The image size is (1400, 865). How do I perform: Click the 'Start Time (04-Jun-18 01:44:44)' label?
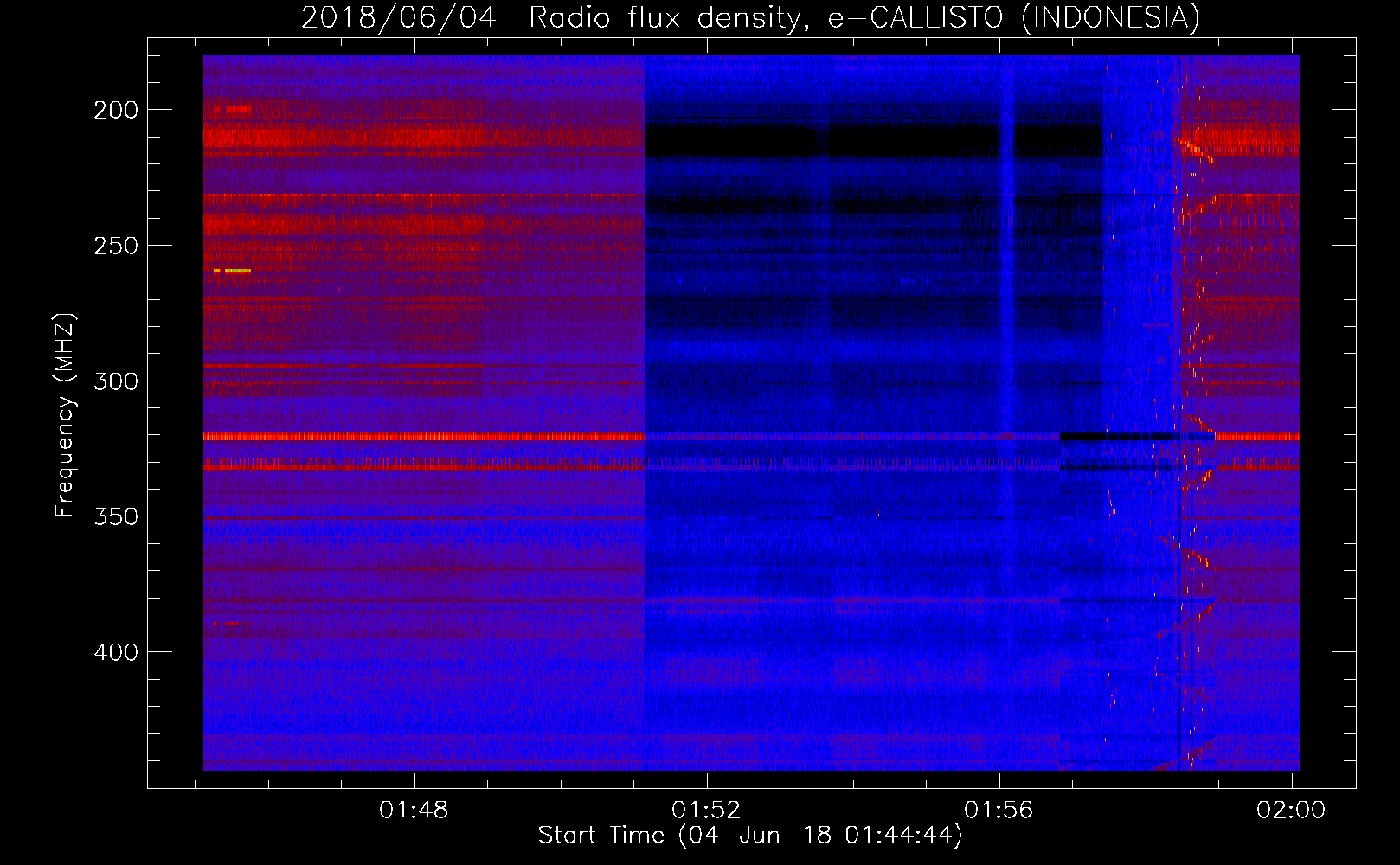pos(750,836)
